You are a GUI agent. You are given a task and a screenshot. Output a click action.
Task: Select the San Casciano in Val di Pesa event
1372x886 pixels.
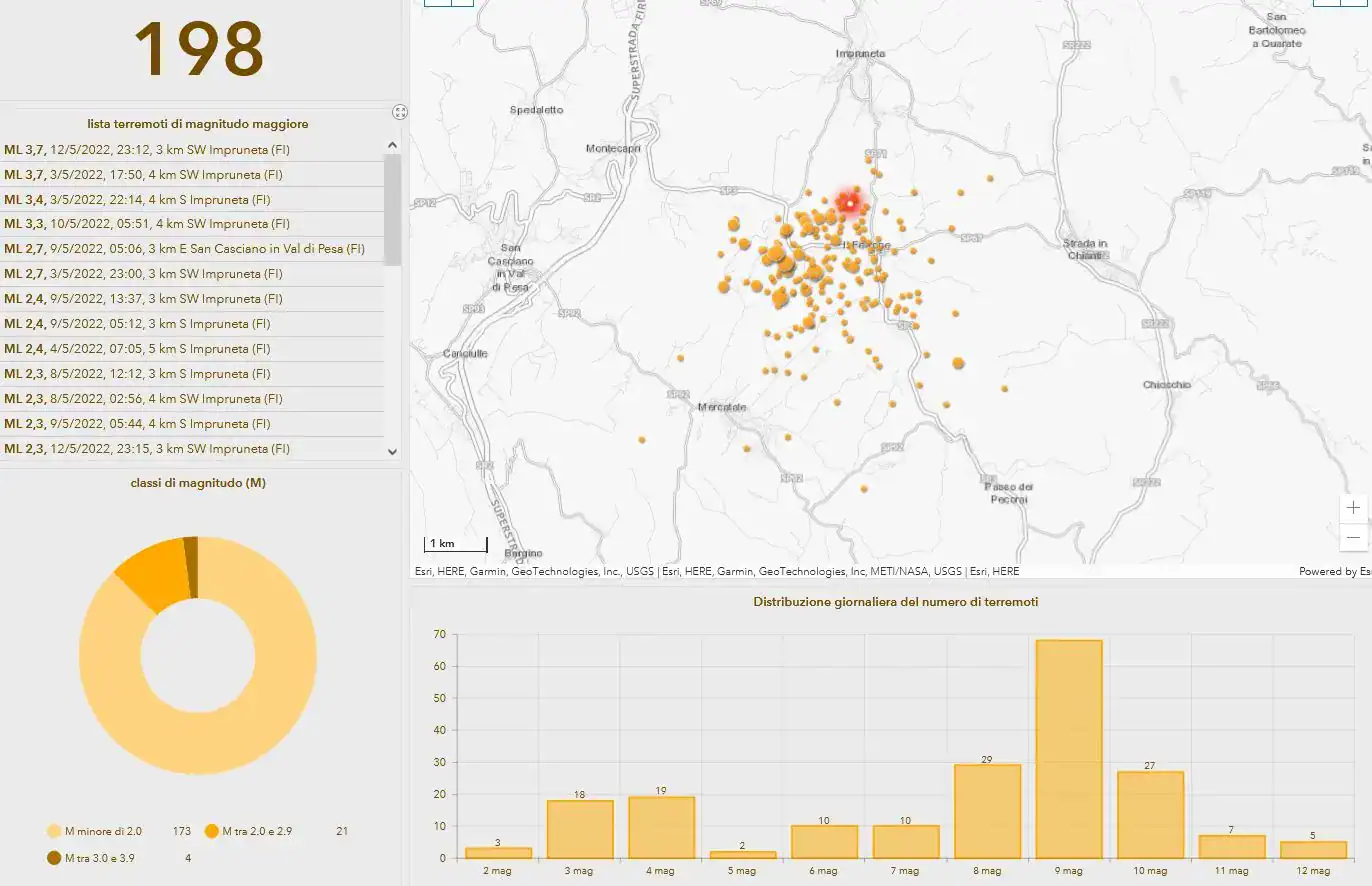click(192, 249)
